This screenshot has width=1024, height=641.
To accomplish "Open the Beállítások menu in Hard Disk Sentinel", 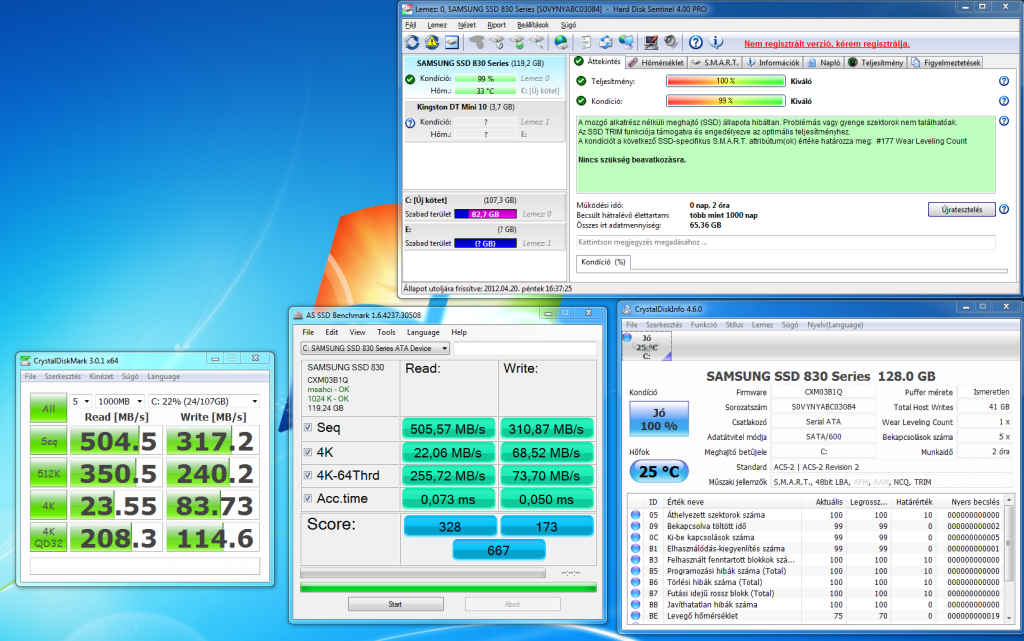I will click(533, 25).
